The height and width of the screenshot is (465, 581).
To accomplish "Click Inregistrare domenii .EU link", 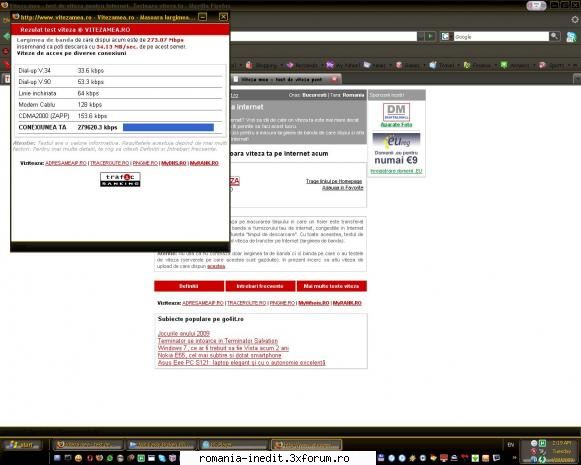I will point(396,171).
